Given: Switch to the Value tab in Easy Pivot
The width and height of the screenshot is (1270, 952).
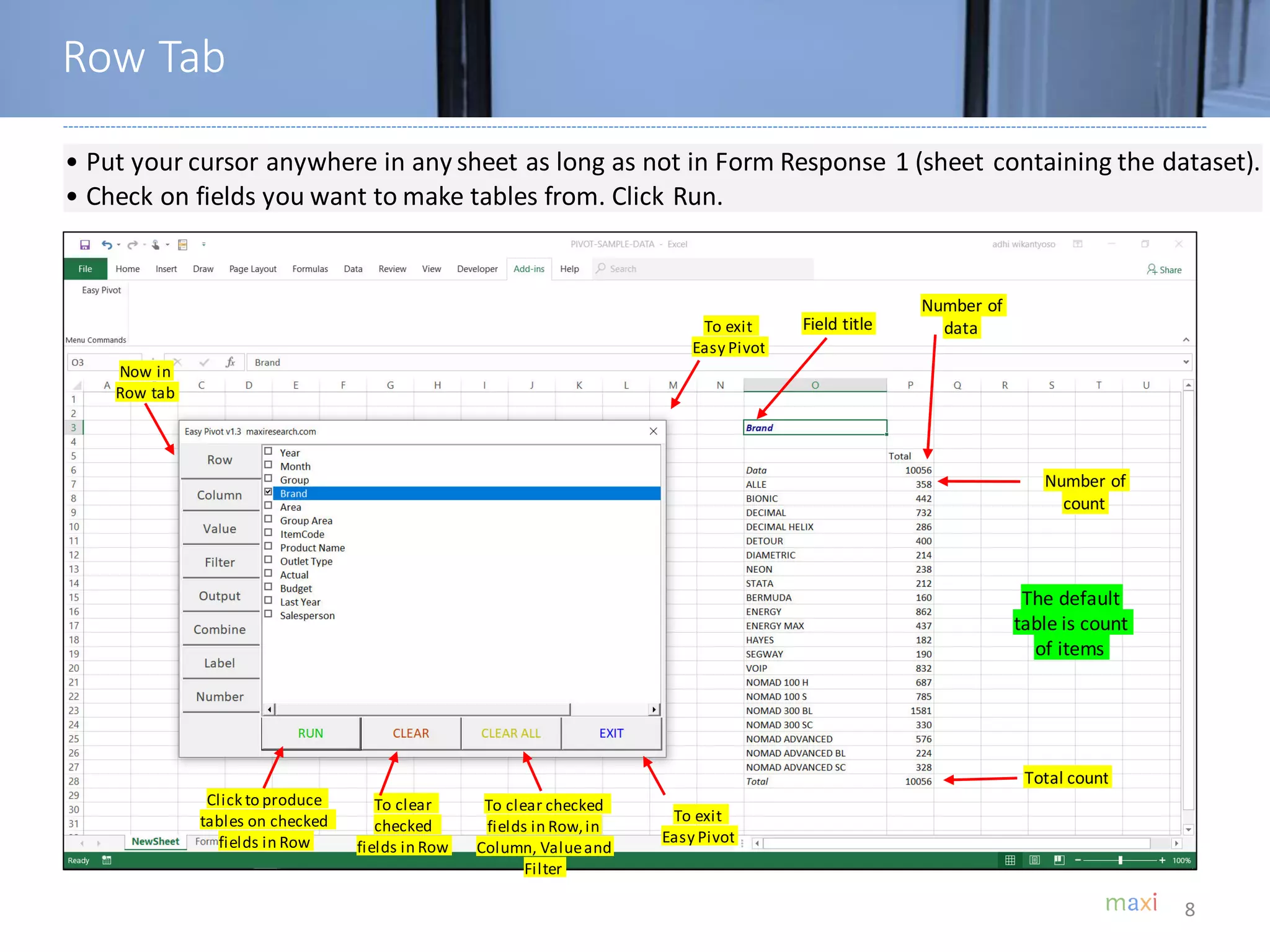Looking at the screenshot, I should pos(220,529).
